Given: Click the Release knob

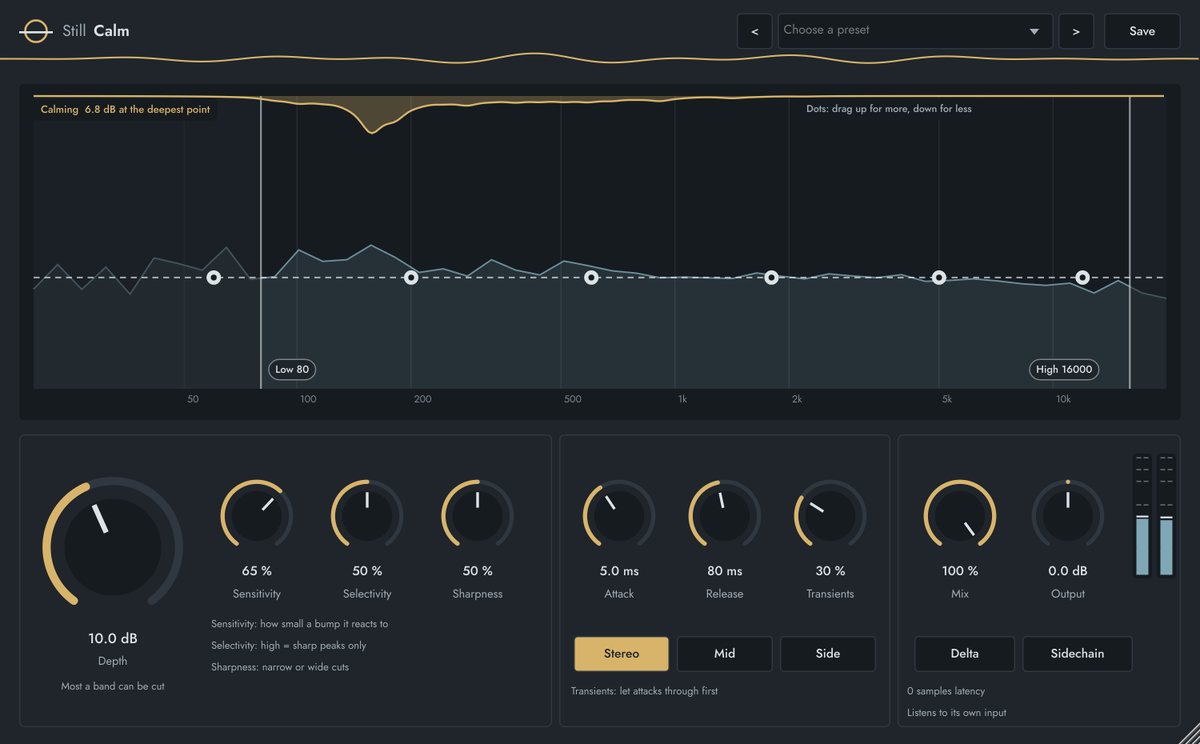Looking at the screenshot, I should point(724,516).
